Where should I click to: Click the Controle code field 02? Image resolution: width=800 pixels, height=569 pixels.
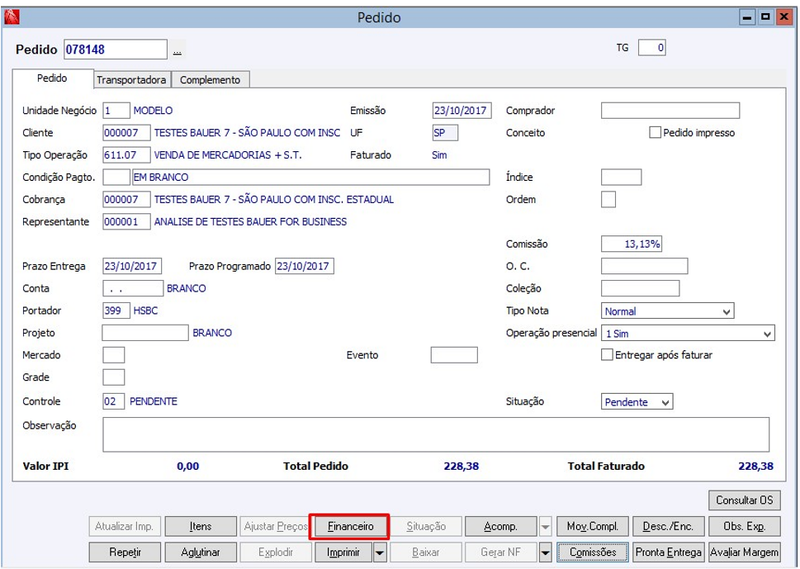113,401
